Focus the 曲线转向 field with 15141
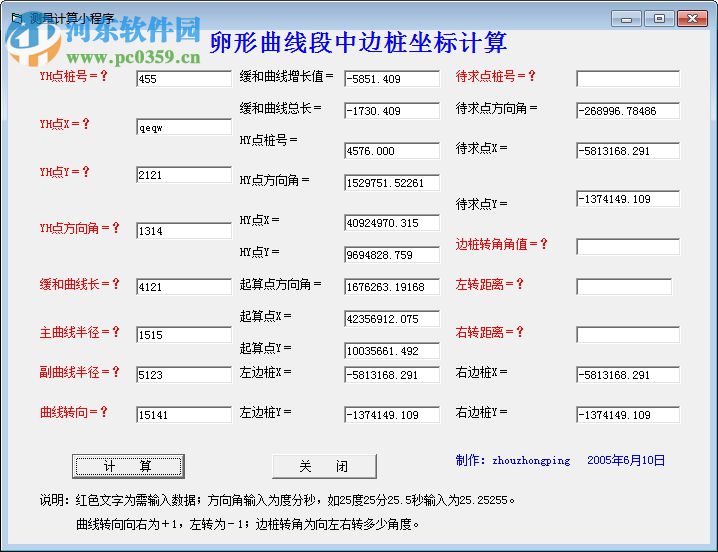Viewport: 718px width, 552px height. tap(184, 415)
